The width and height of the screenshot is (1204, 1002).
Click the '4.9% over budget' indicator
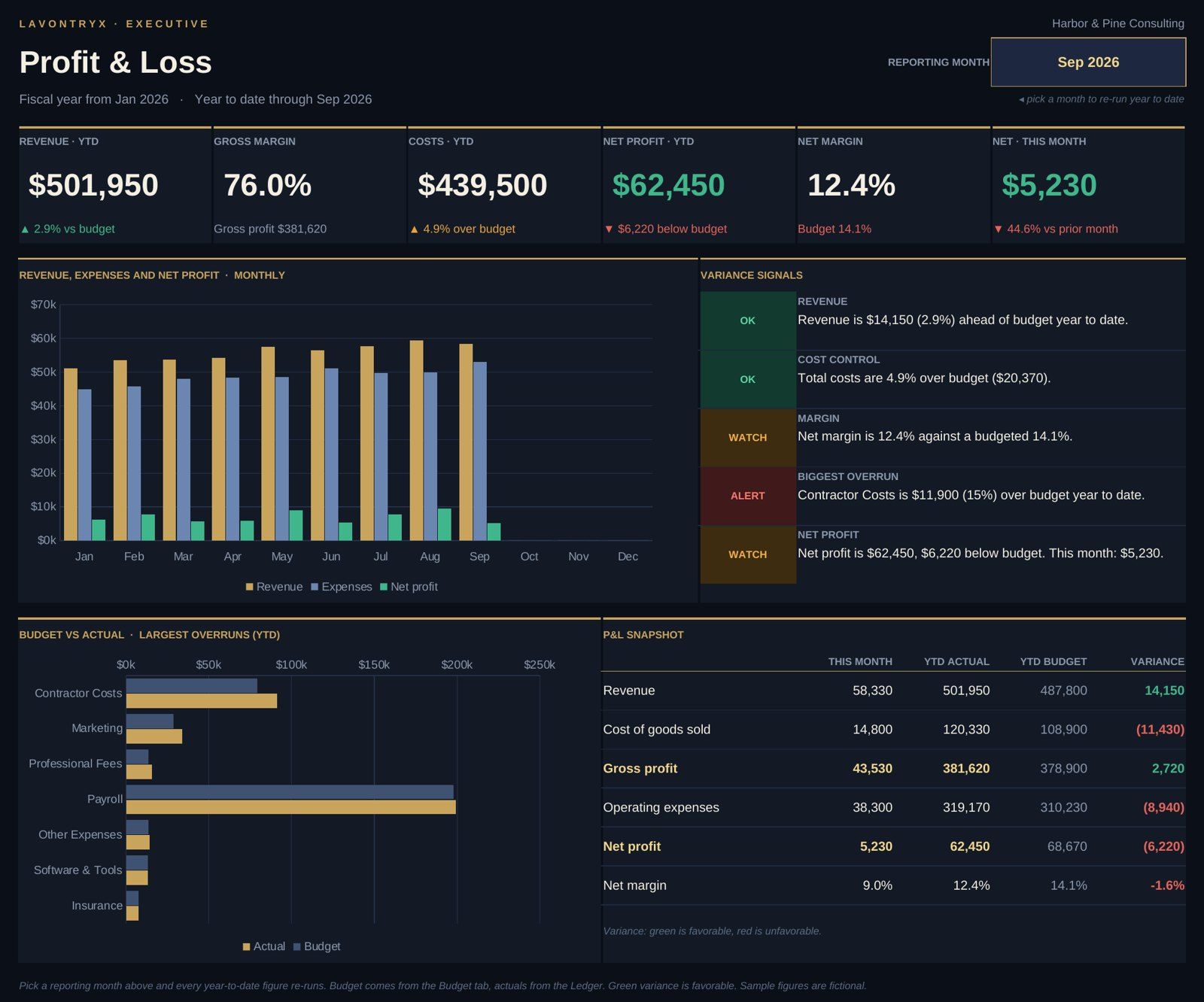[462, 229]
